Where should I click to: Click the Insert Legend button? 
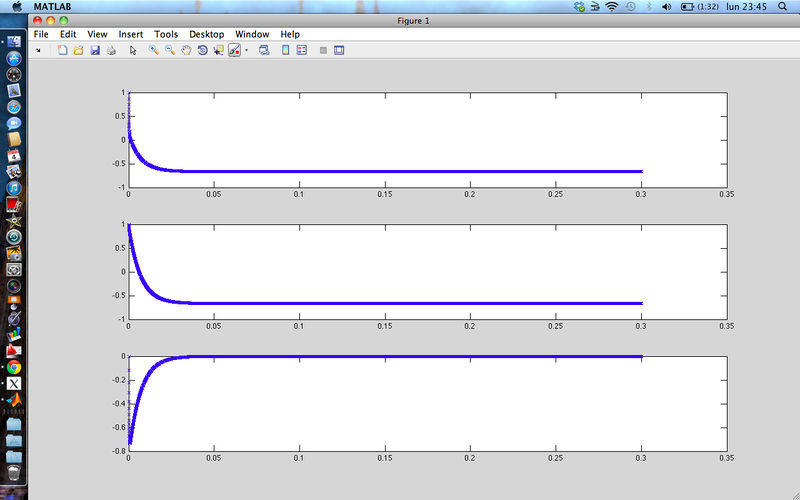point(302,50)
